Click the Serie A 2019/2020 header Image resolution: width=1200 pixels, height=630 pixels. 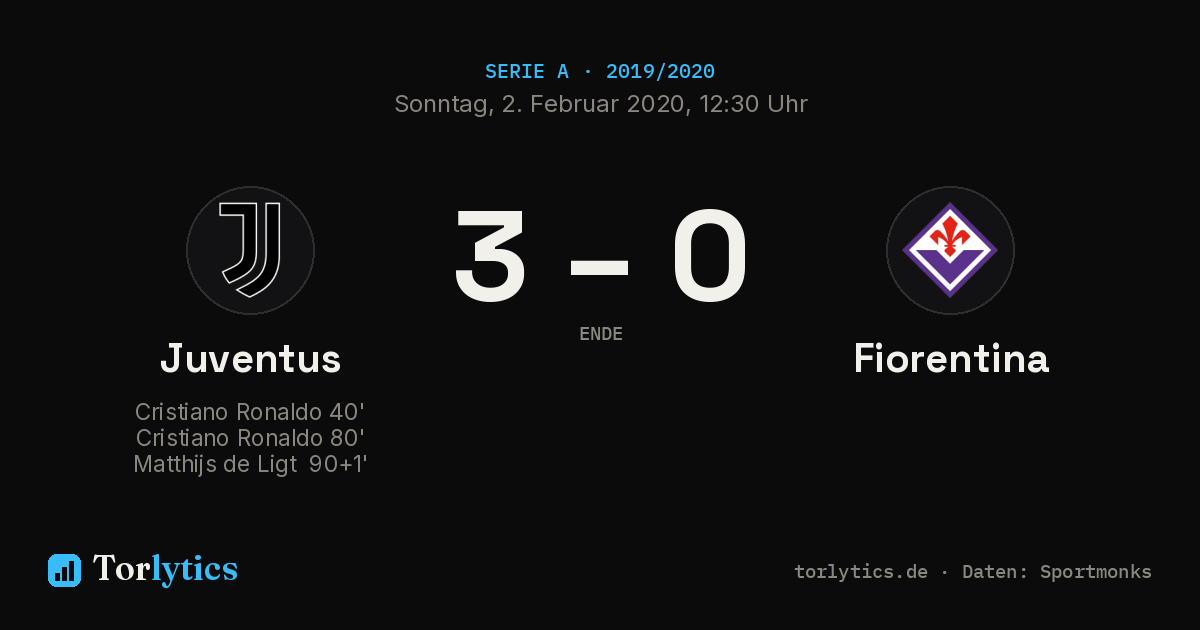coord(600,72)
